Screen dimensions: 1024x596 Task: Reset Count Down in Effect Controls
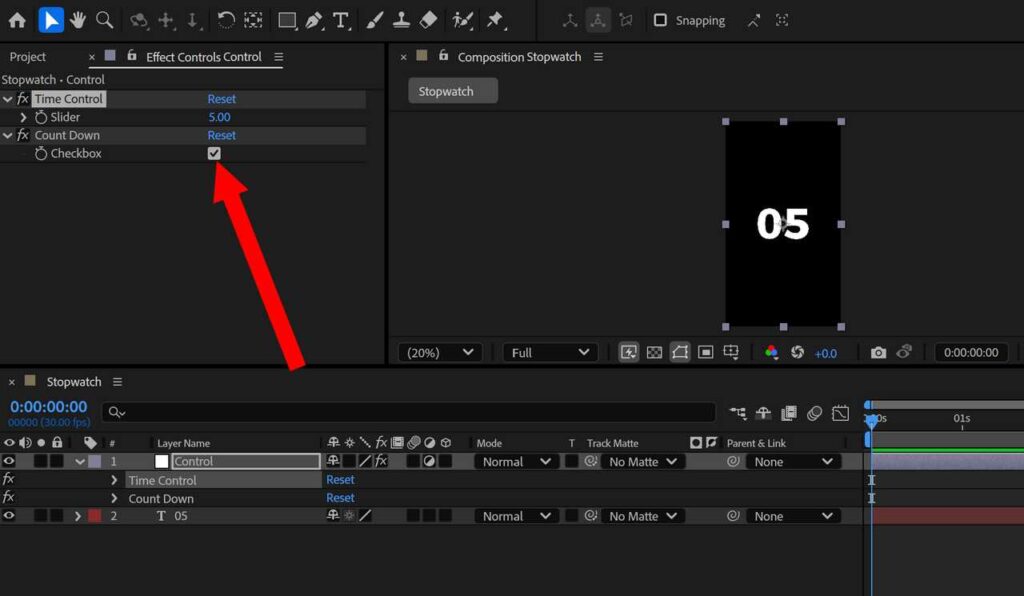(x=221, y=135)
